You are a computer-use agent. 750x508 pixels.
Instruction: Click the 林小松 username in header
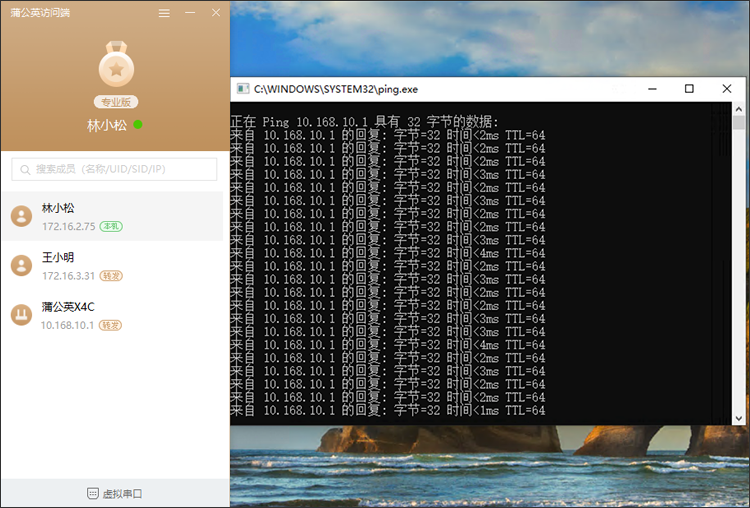click(107, 126)
